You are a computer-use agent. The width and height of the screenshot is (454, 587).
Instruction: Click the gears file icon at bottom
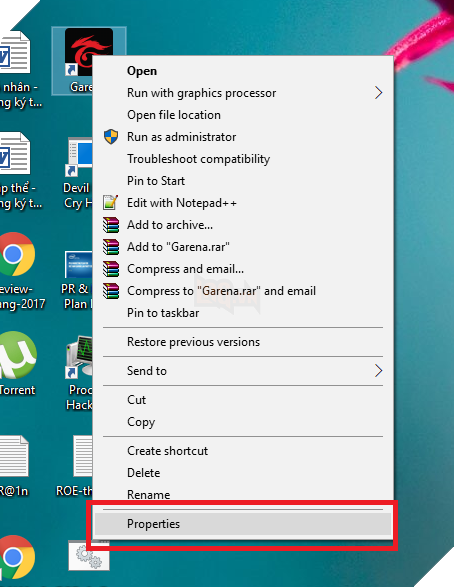(89, 556)
